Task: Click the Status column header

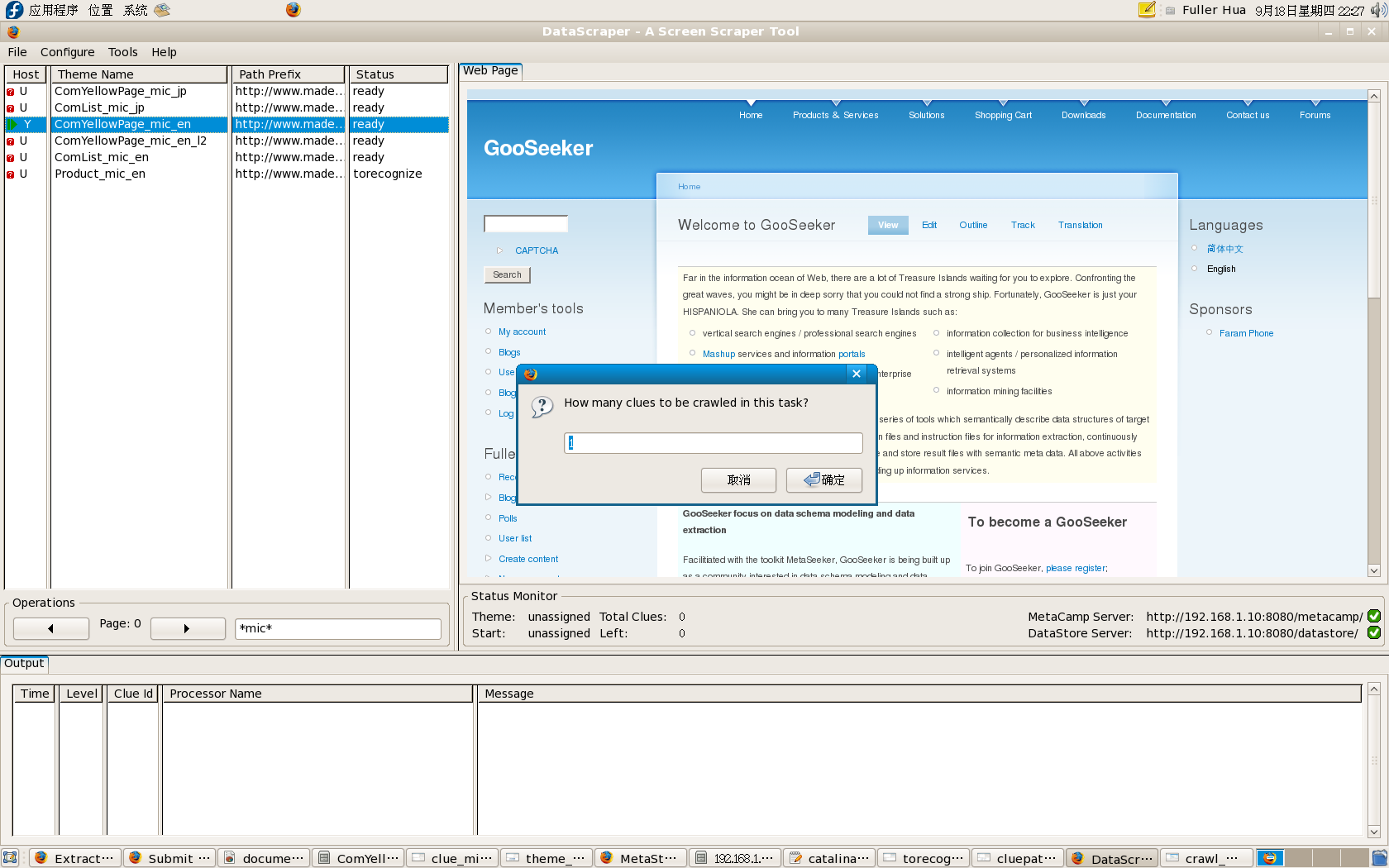Action: coord(399,74)
